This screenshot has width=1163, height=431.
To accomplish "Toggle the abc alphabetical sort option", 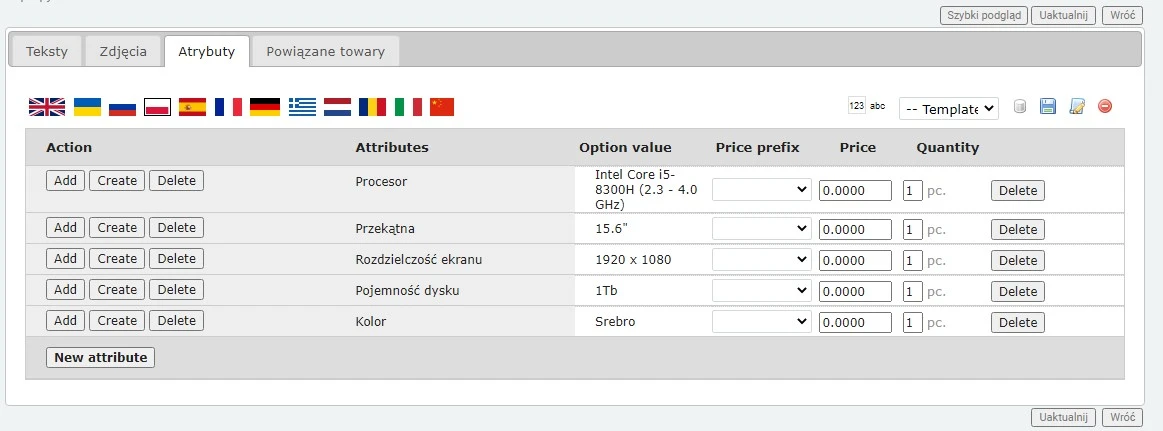I will pyautogui.click(x=878, y=106).
